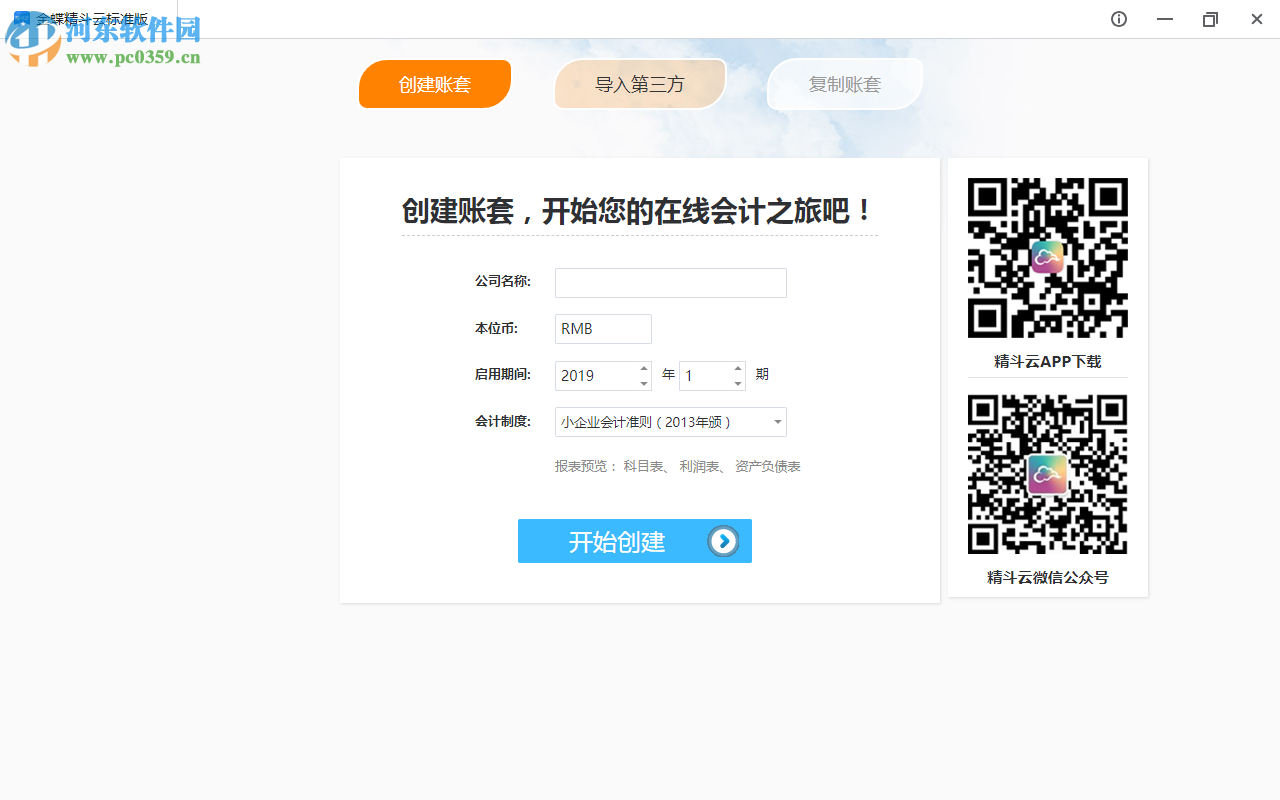
Task: Open the info icon in the title bar
Action: 1118,19
